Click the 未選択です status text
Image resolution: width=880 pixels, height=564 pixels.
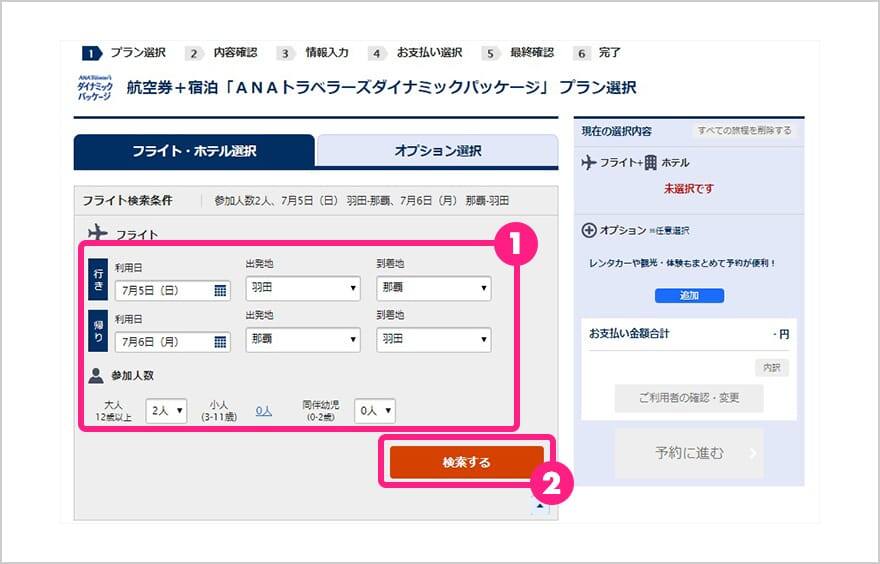pyautogui.click(x=689, y=189)
